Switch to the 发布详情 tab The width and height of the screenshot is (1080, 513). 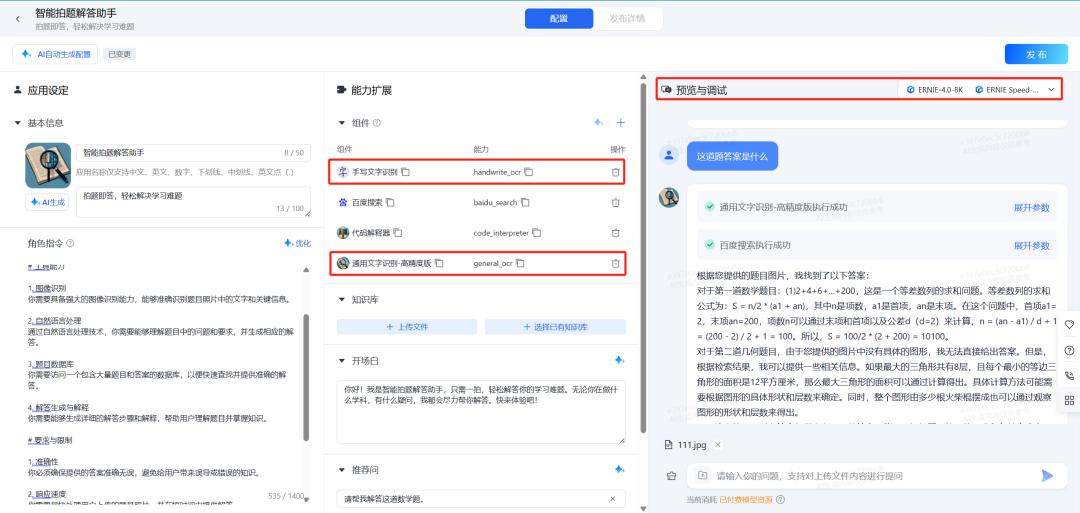(x=627, y=19)
